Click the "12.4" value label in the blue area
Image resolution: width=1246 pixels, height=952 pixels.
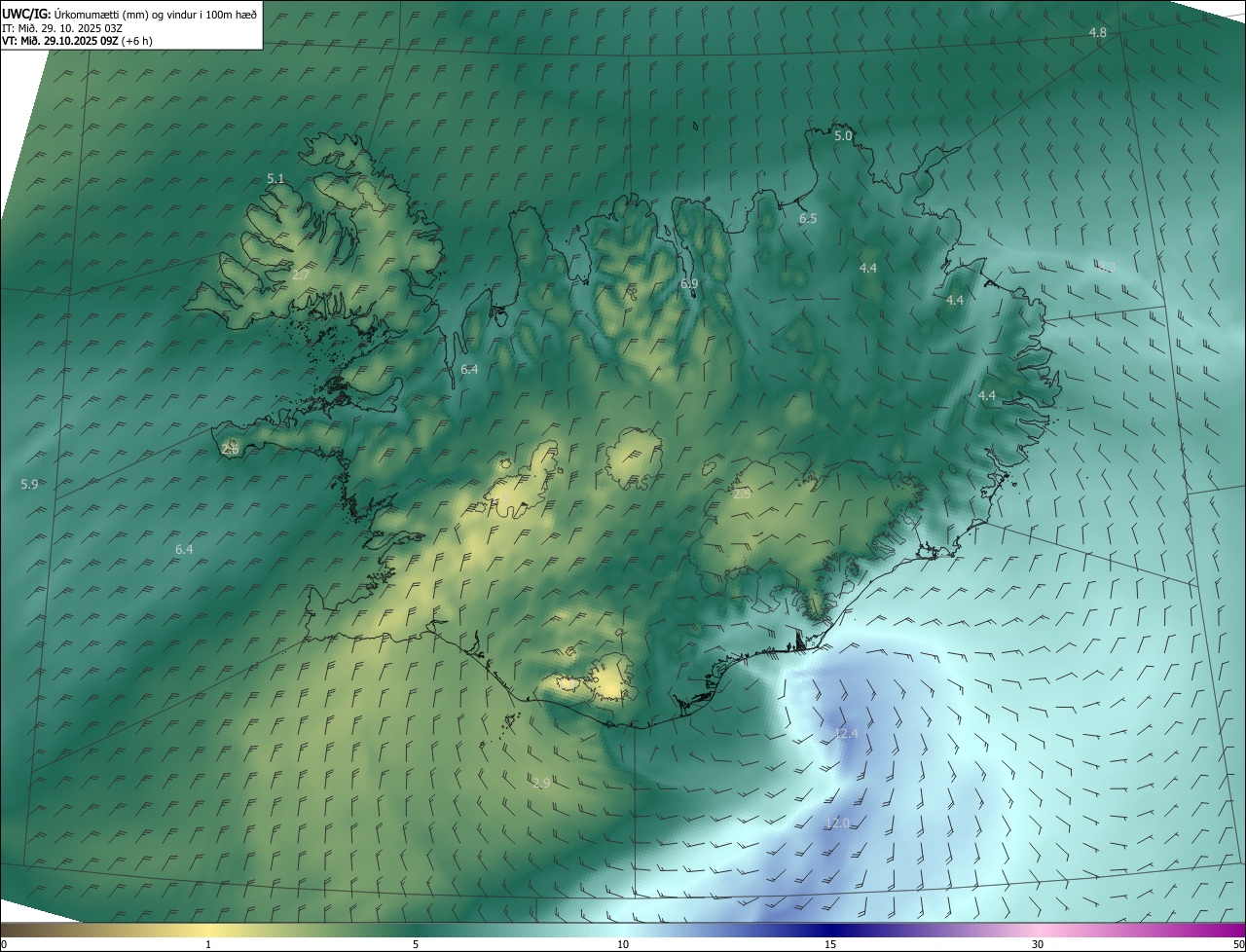pos(846,733)
